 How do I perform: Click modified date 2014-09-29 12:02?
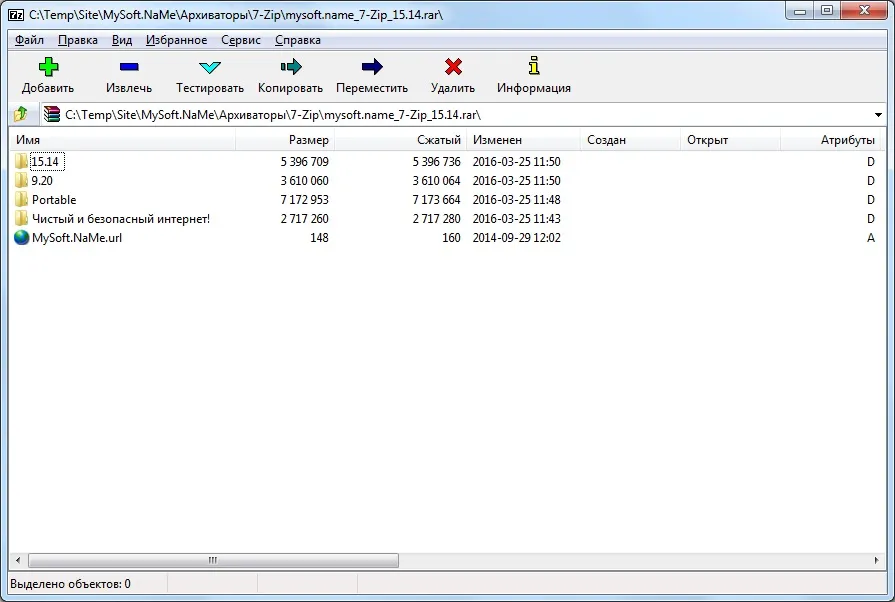tap(517, 237)
